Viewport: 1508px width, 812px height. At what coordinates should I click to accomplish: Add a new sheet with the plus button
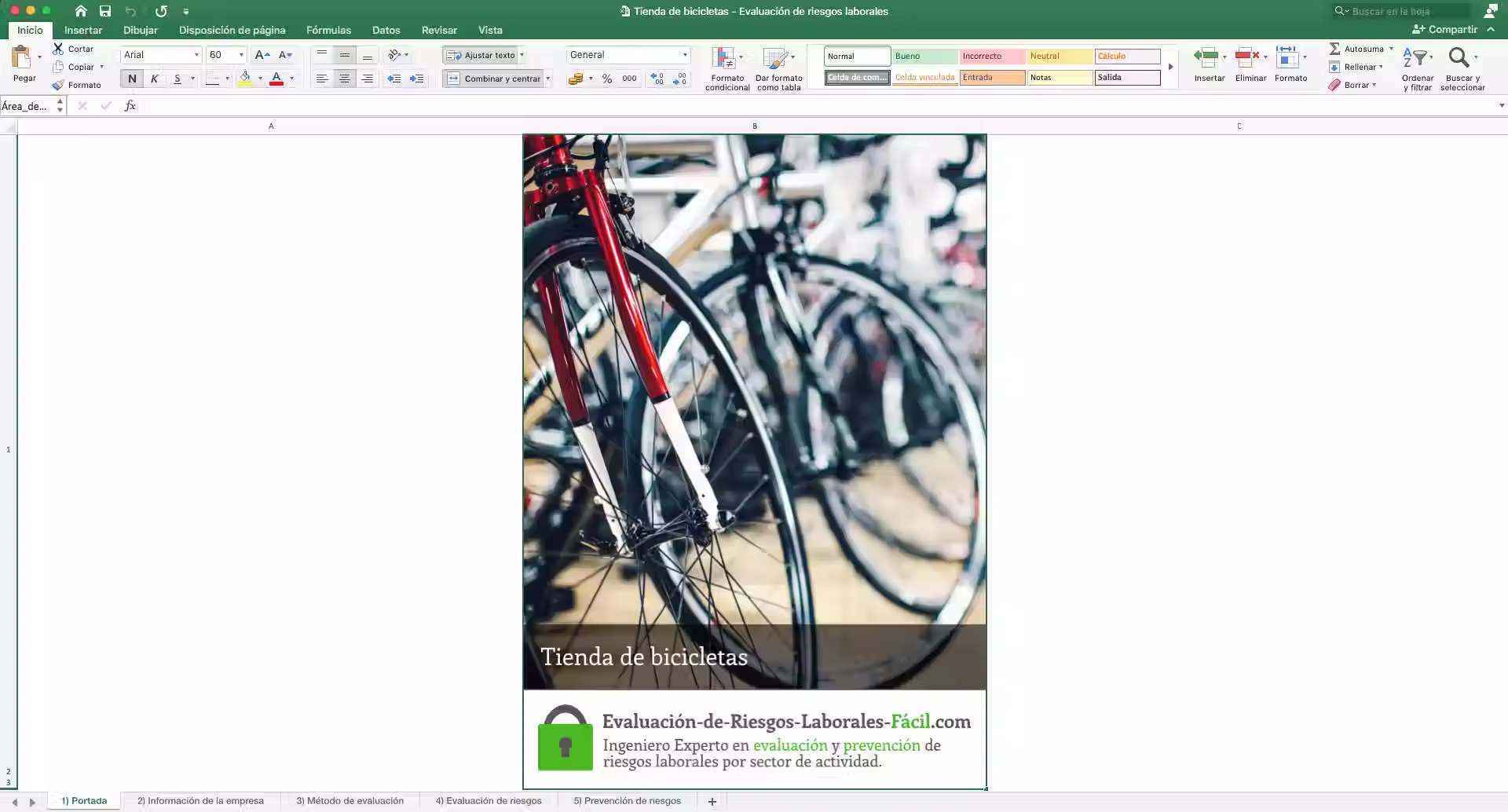click(x=712, y=801)
